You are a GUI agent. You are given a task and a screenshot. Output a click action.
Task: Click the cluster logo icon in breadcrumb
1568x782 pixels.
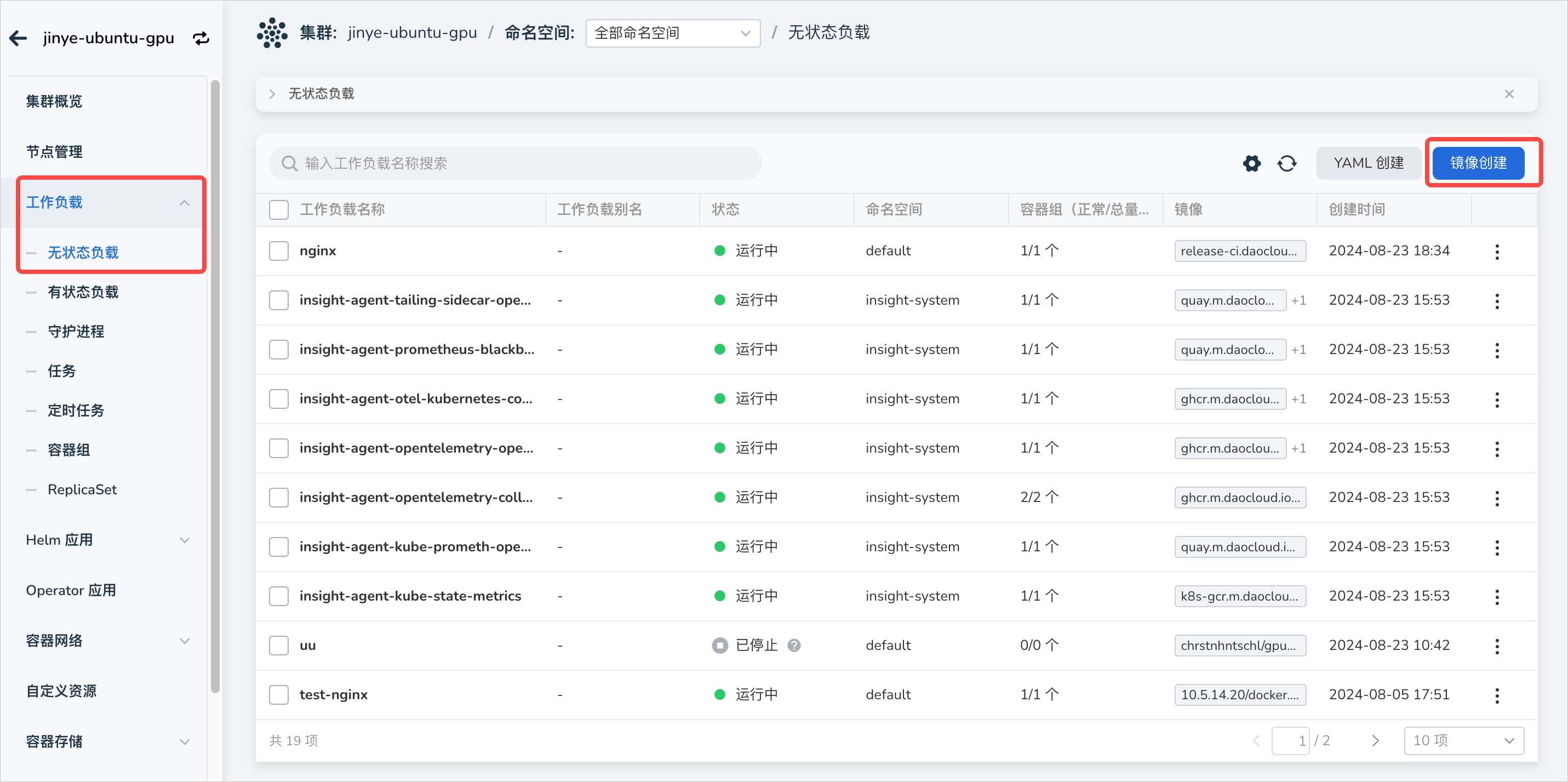coord(272,32)
